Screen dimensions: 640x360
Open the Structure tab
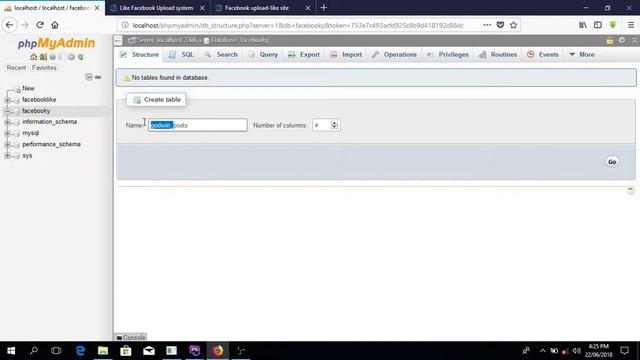(x=139, y=55)
